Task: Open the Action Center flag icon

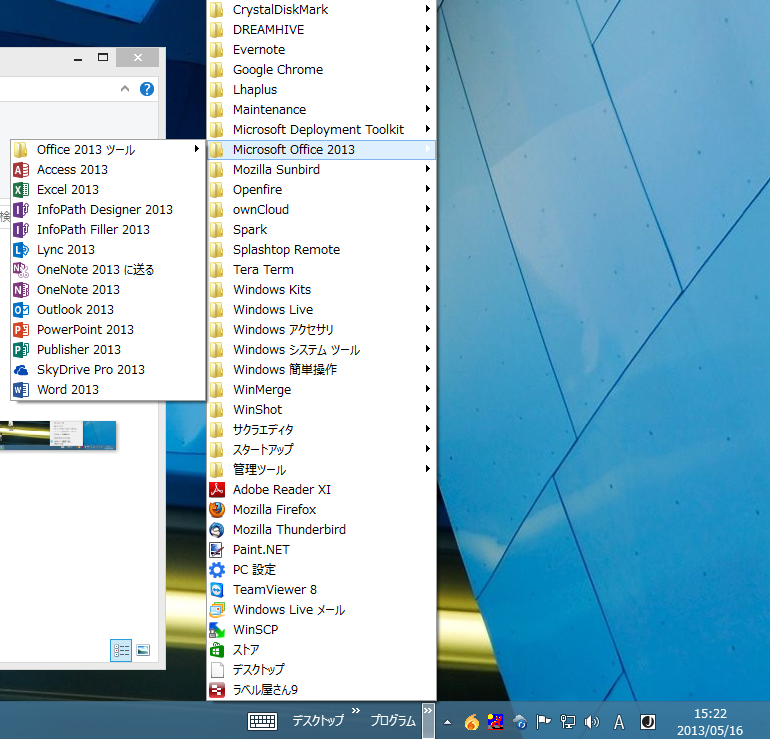Action: coord(543,721)
